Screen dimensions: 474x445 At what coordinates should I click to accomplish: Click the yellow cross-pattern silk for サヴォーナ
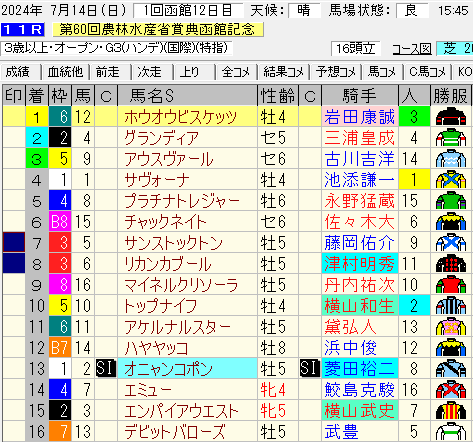tap(451, 180)
